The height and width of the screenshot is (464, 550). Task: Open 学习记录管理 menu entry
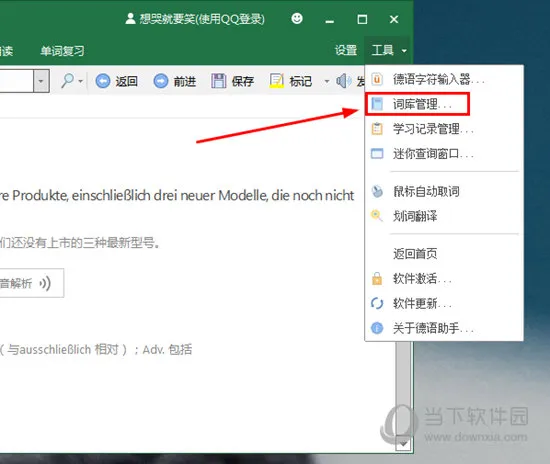444,129
